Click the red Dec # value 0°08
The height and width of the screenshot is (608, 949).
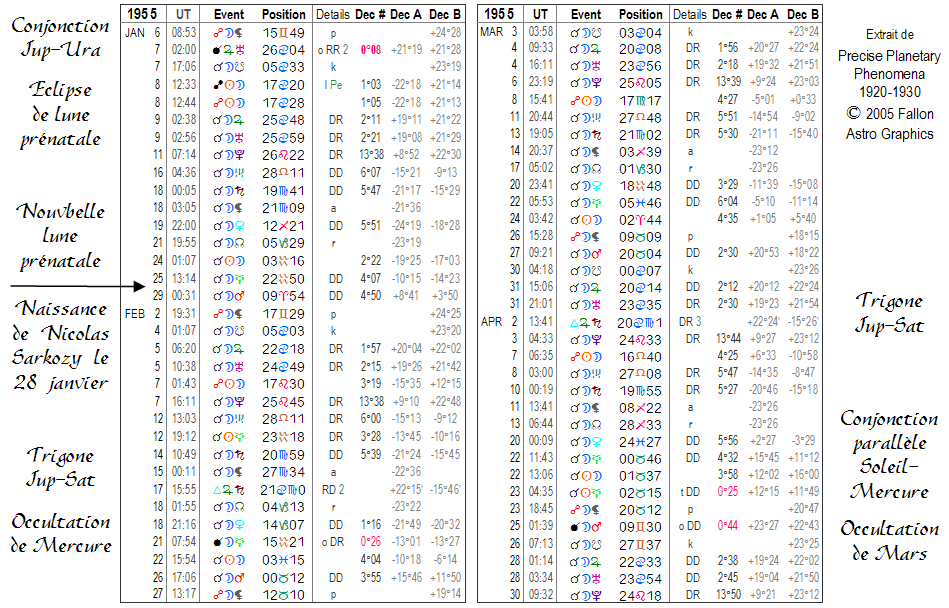coord(370,50)
